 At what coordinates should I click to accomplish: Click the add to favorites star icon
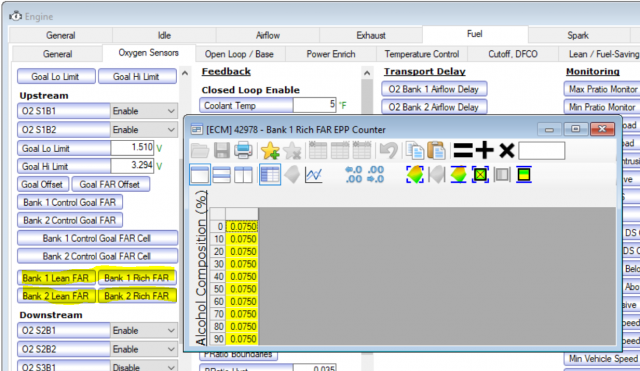tap(270, 151)
